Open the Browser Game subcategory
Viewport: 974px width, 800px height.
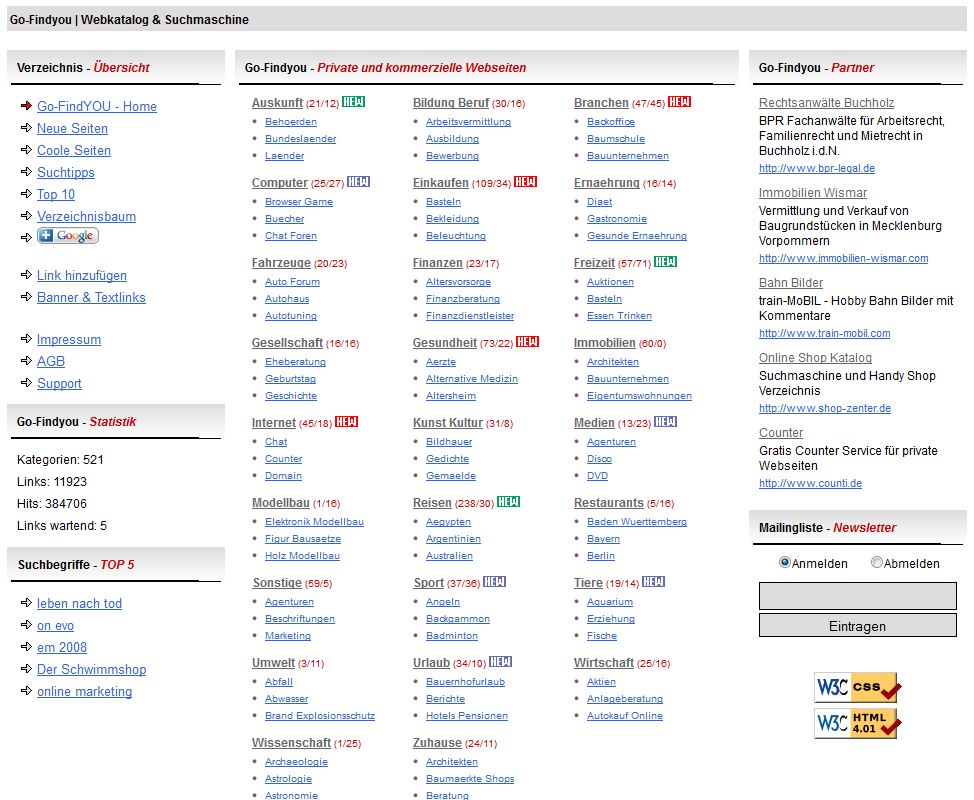(x=299, y=202)
